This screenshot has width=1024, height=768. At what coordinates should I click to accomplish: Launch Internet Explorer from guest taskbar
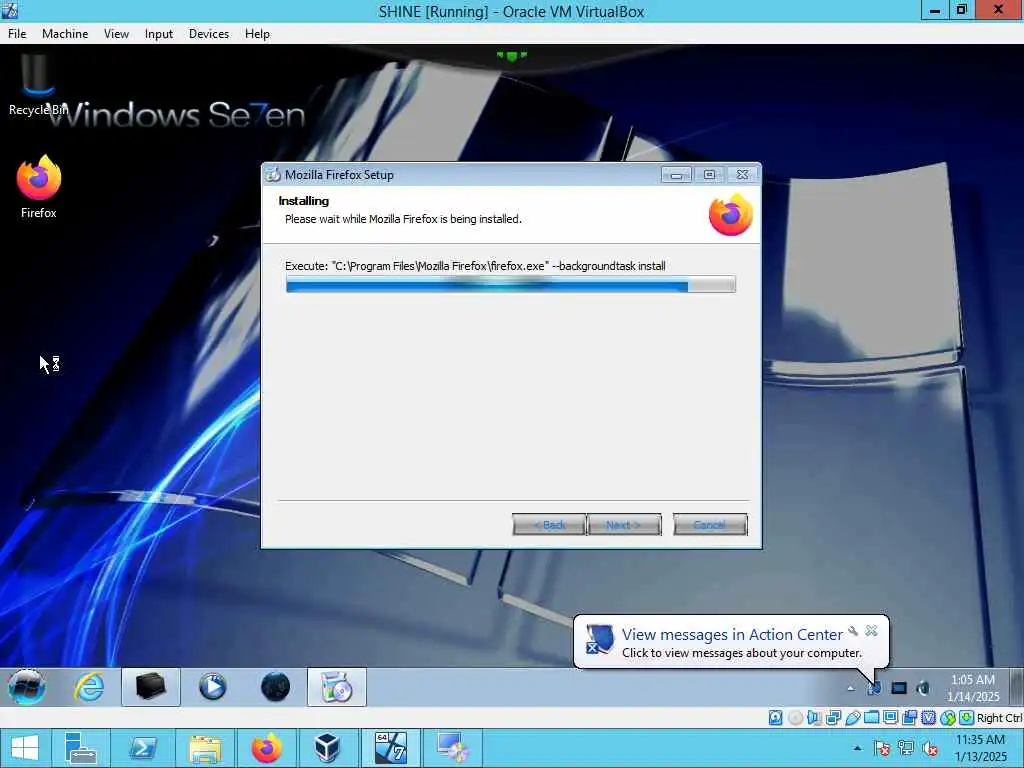(89, 687)
